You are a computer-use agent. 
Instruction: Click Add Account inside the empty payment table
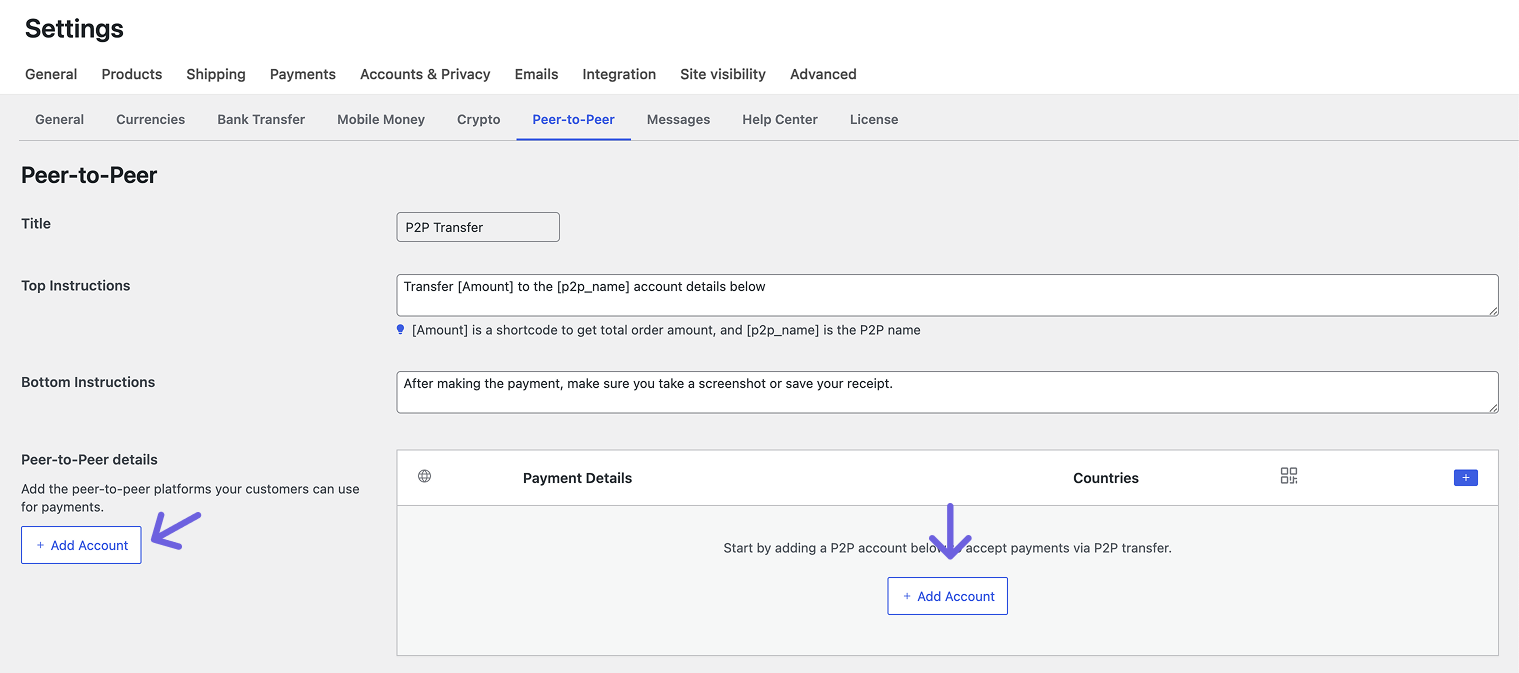point(947,596)
